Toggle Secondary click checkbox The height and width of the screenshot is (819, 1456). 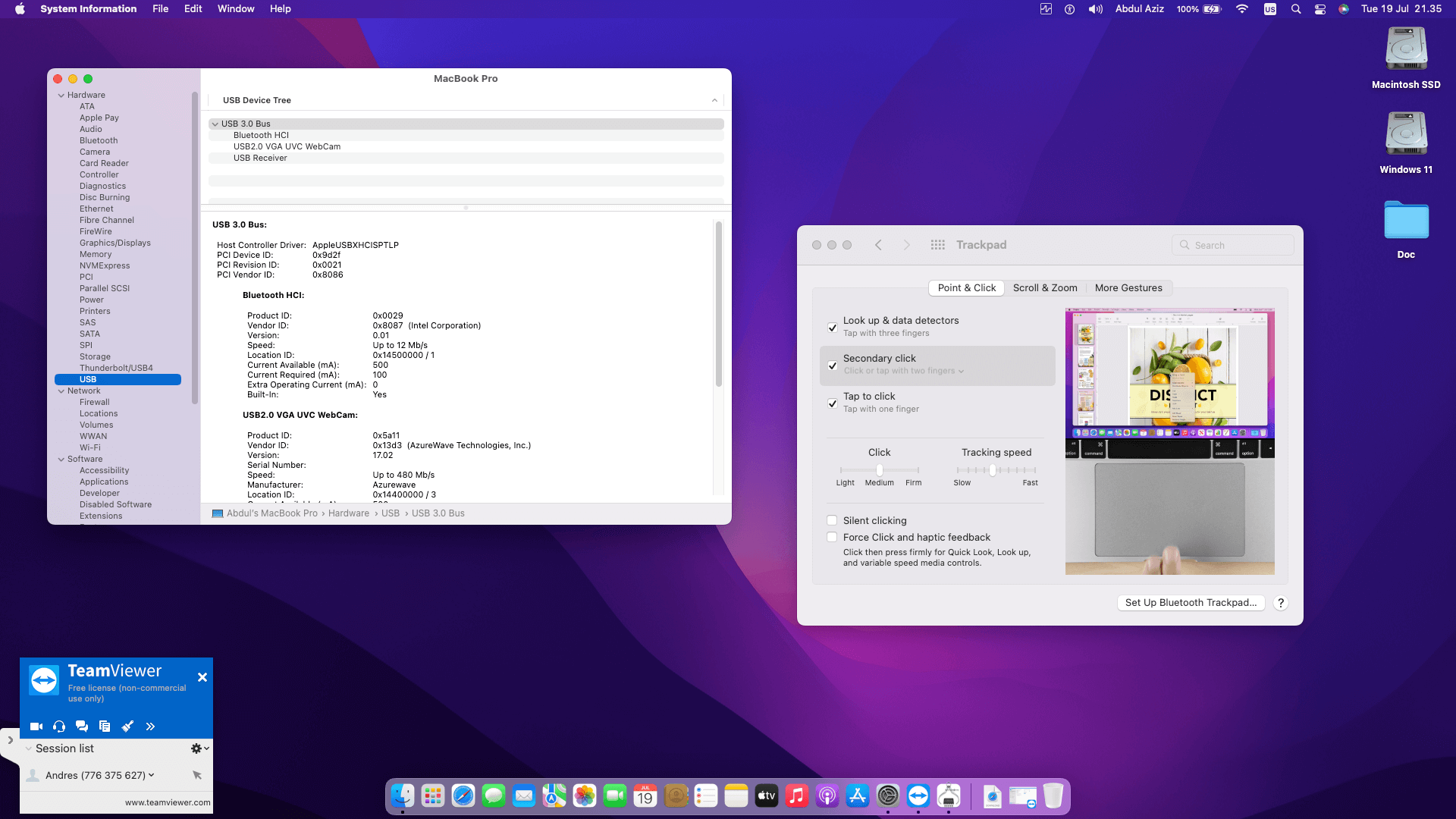833,366
